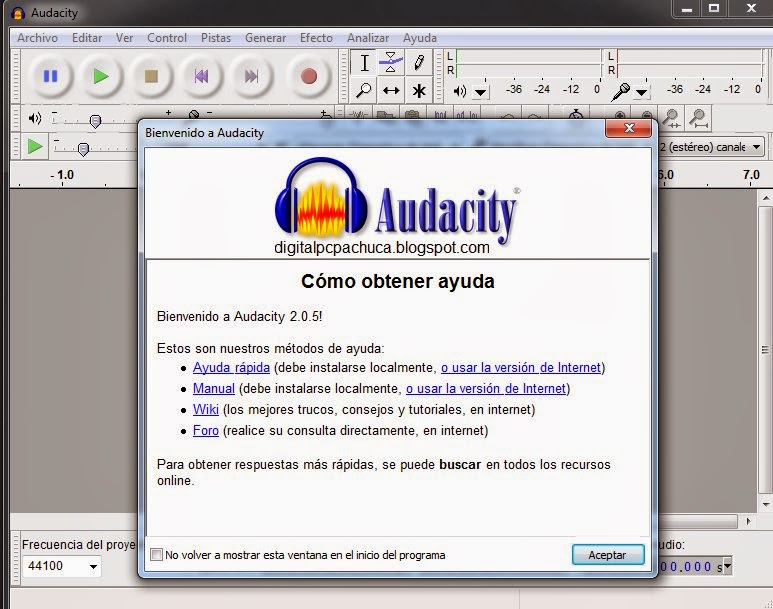The width and height of the screenshot is (773, 609).
Task: Open the Pistas menu
Action: coord(216,38)
